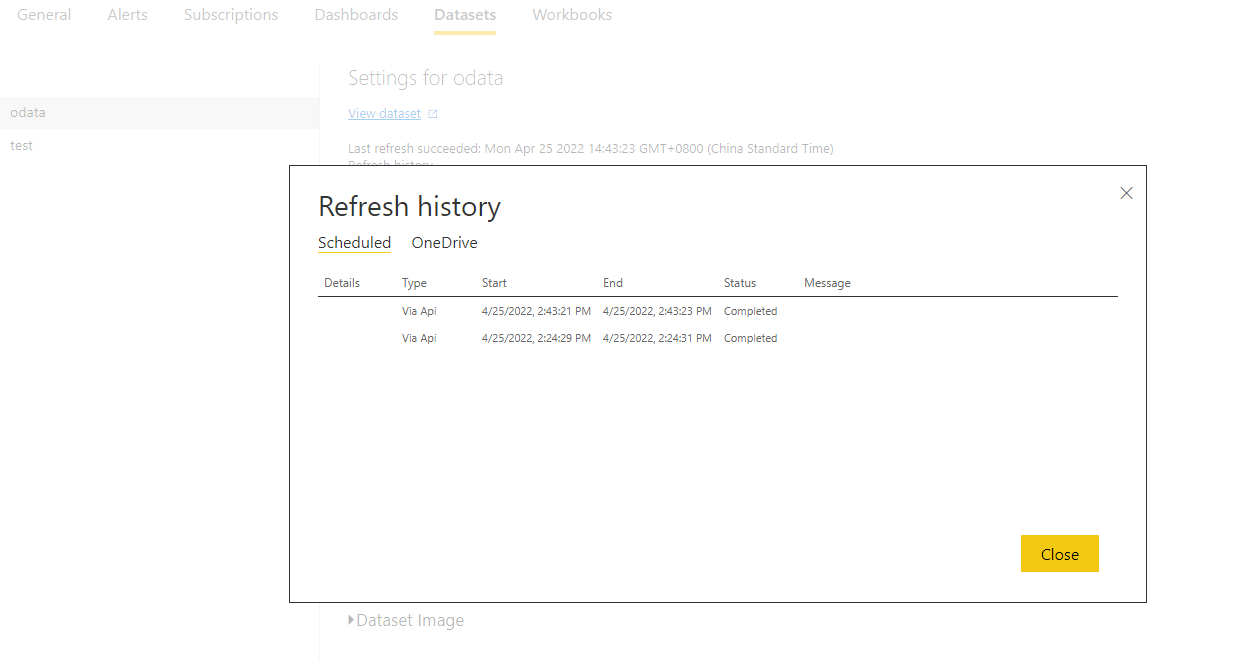Click the end time 4/25/2022, 2:43:23 PM
The height and width of the screenshot is (660, 1236).
(657, 311)
